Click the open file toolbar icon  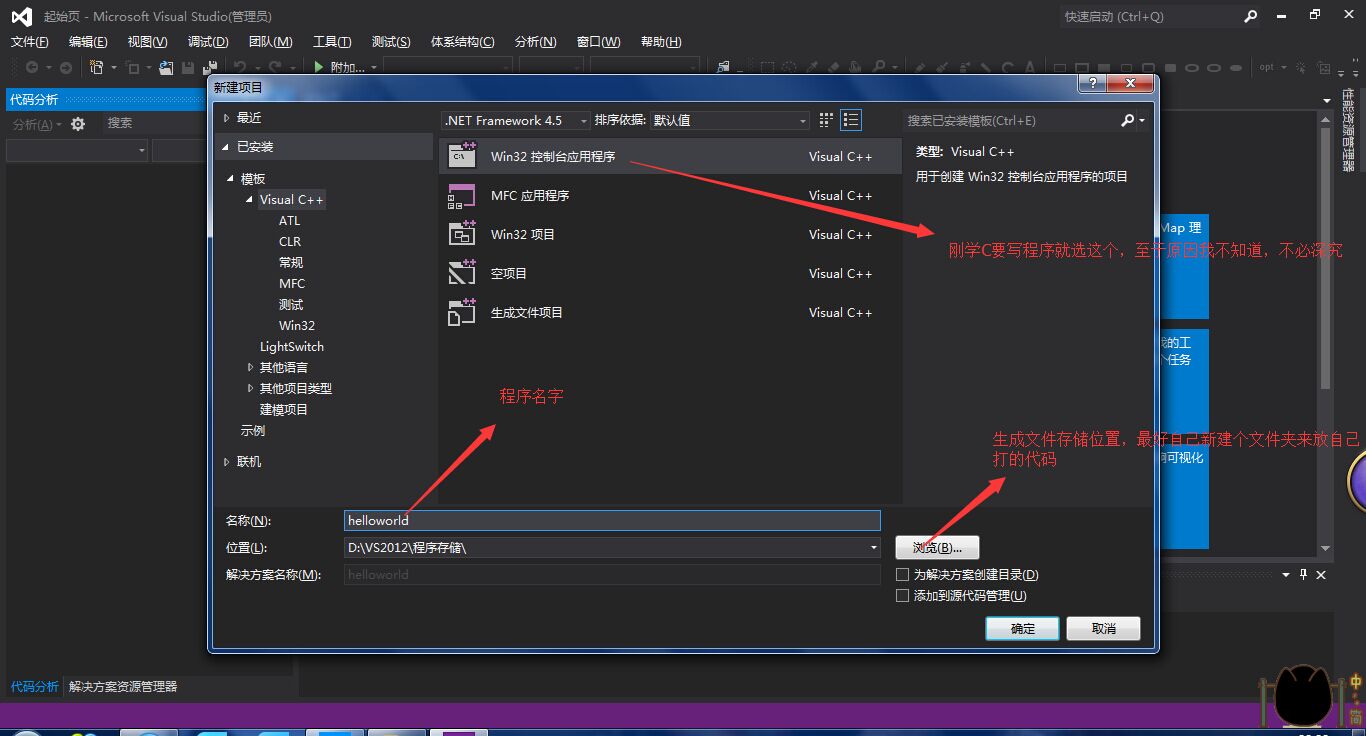[166, 67]
